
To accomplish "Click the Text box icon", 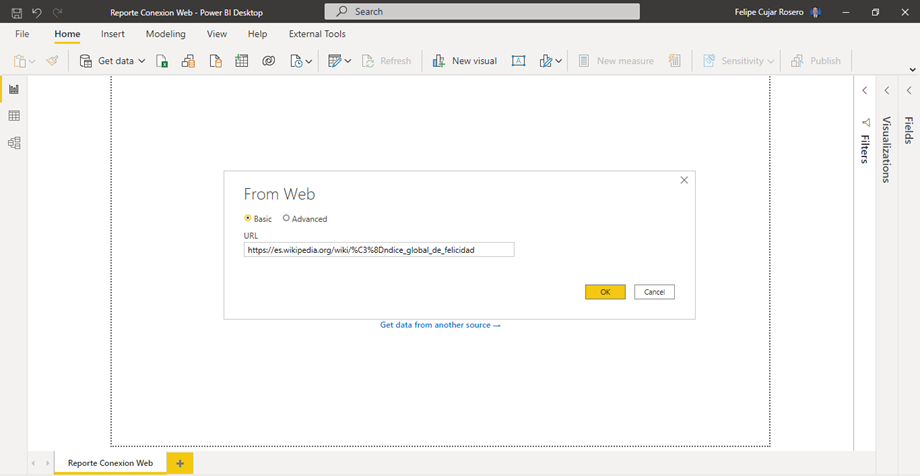I will coord(518,61).
